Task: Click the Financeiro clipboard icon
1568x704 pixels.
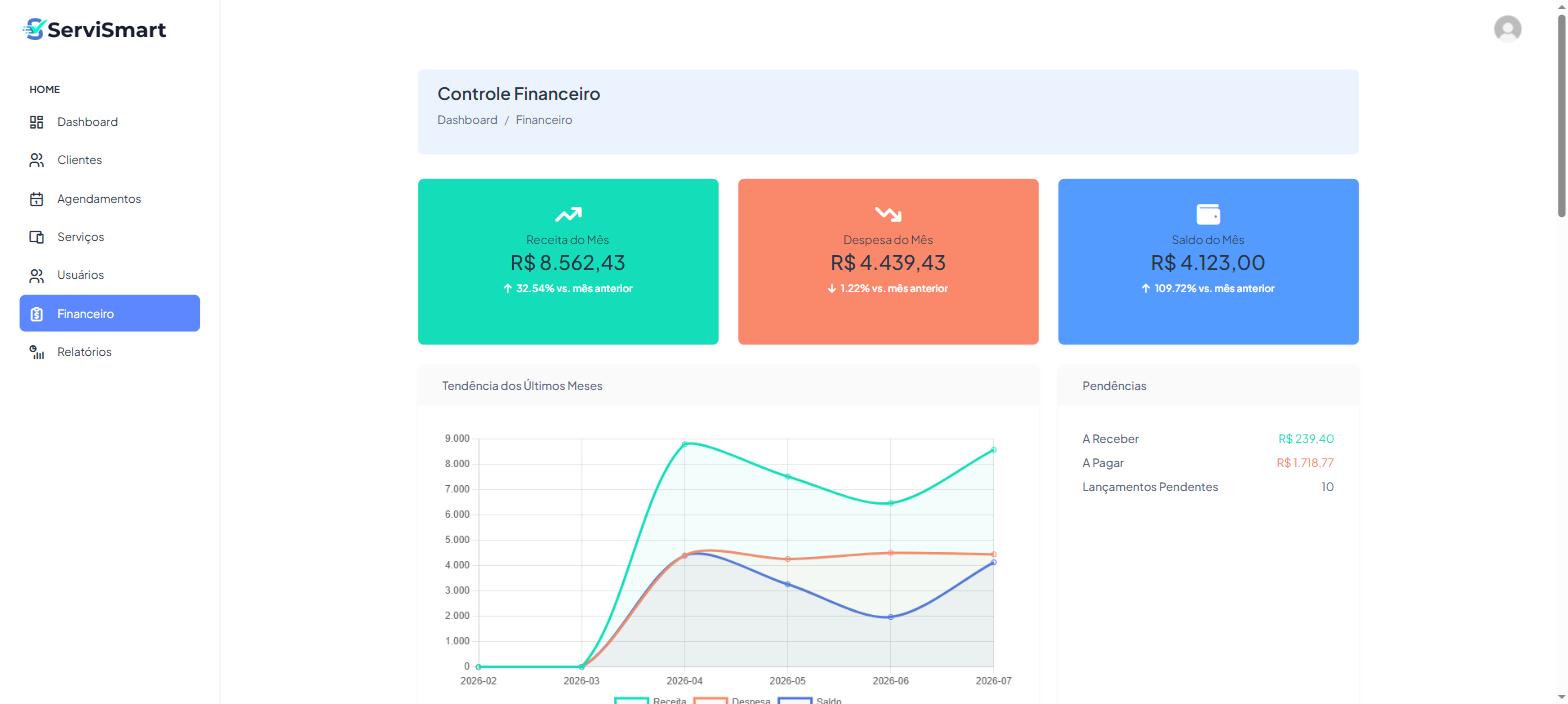Action: (37, 314)
